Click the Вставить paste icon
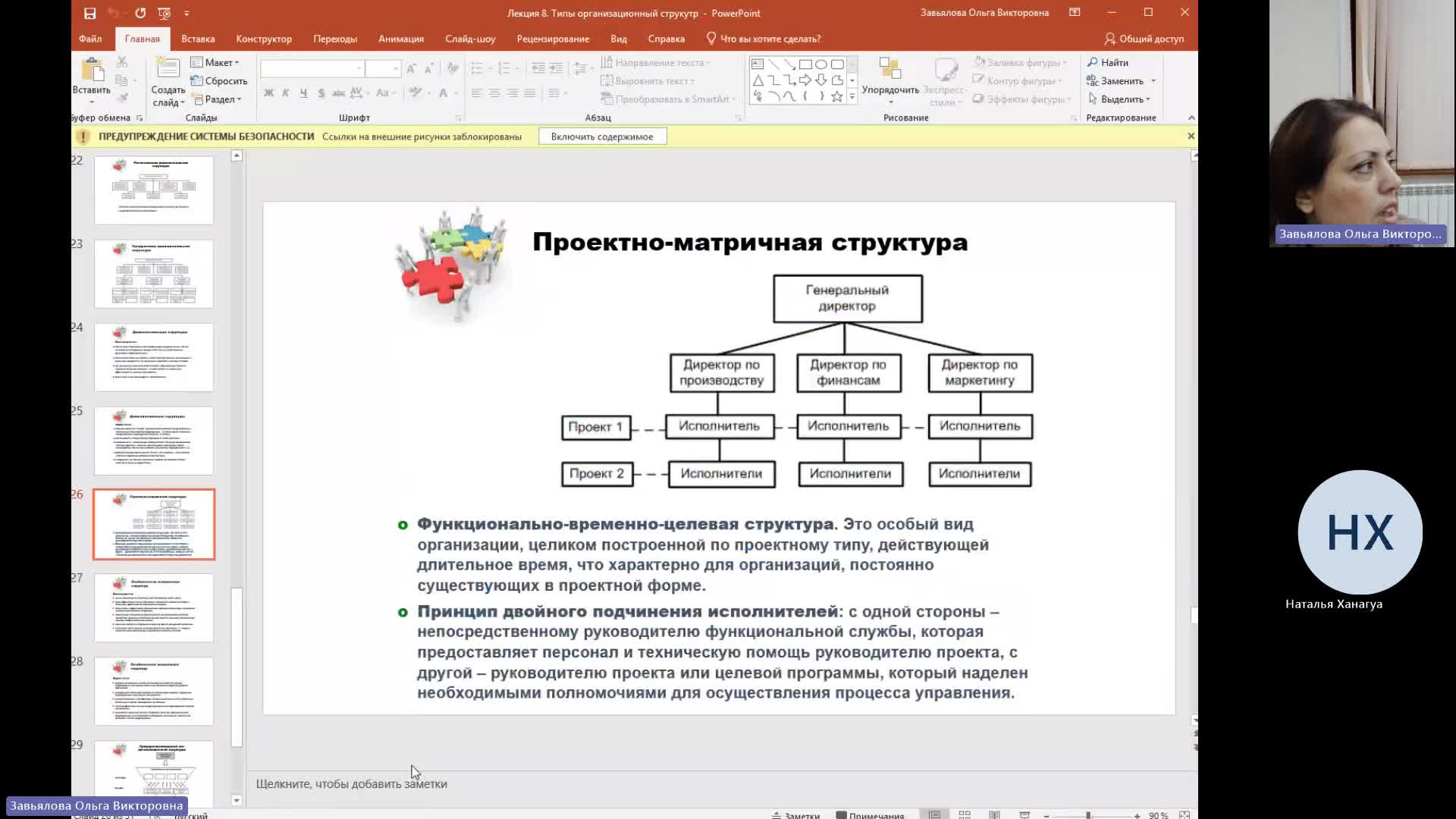 pyautogui.click(x=93, y=71)
